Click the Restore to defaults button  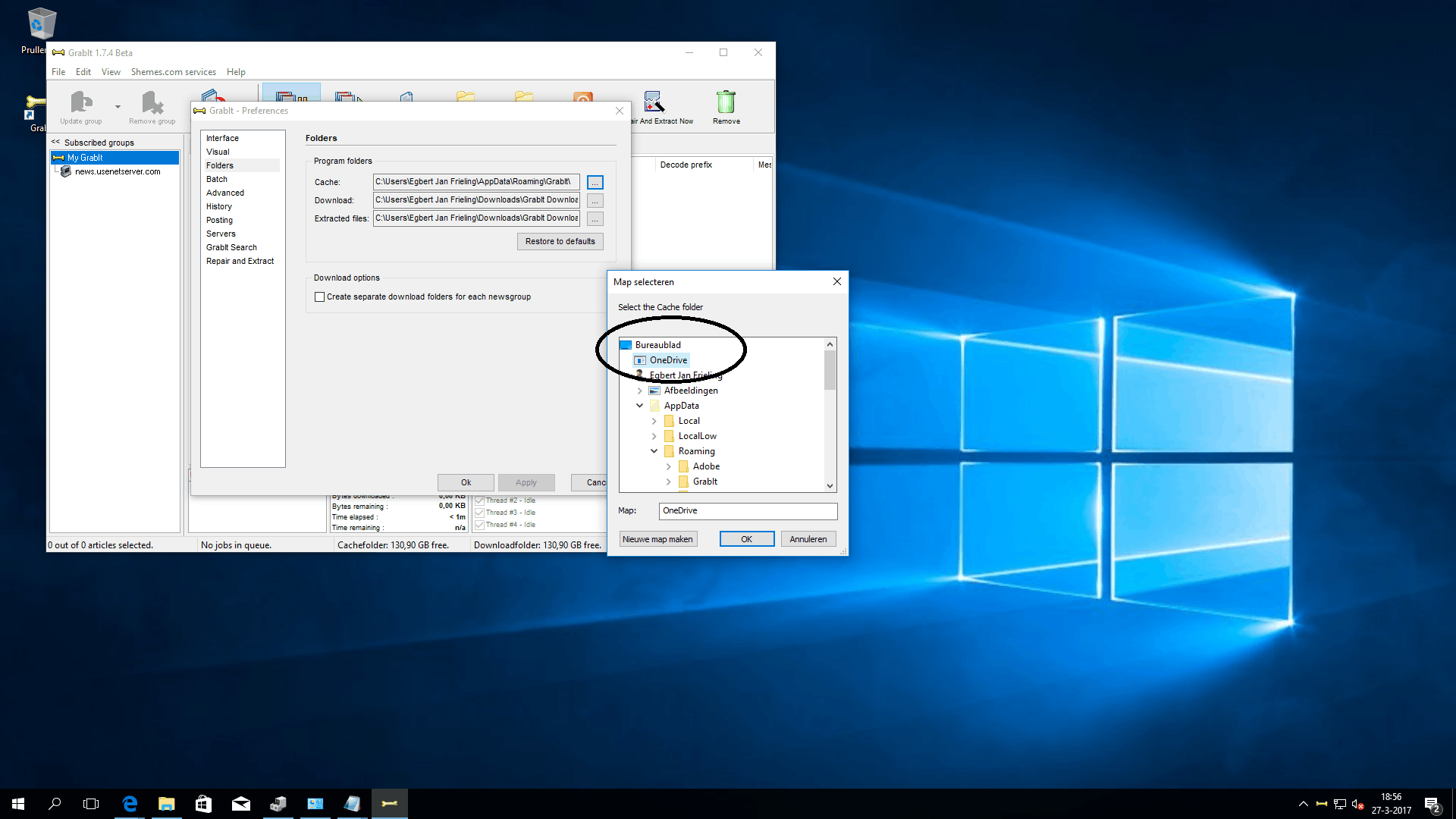point(560,241)
